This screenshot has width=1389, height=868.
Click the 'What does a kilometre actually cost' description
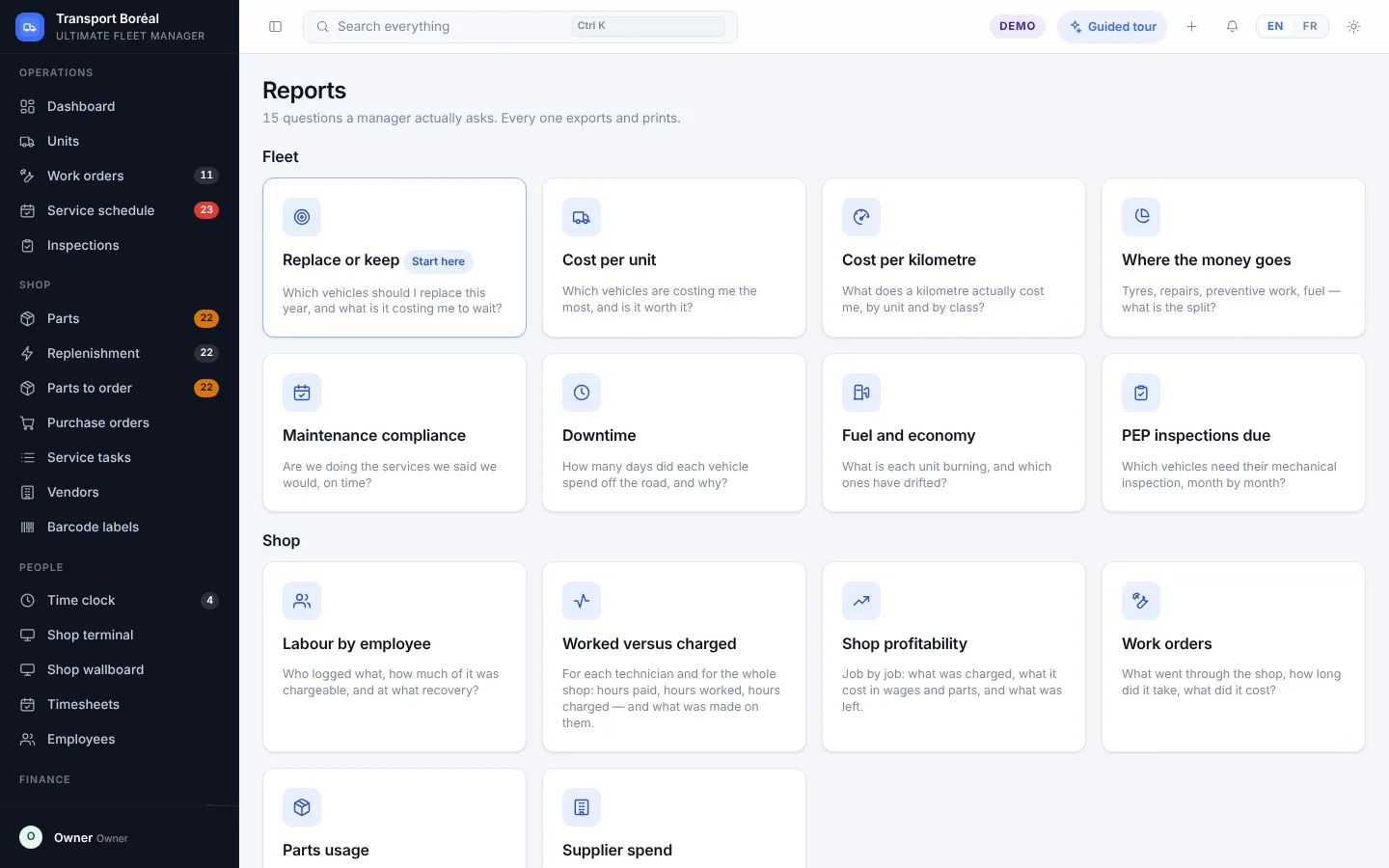pos(943,299)
